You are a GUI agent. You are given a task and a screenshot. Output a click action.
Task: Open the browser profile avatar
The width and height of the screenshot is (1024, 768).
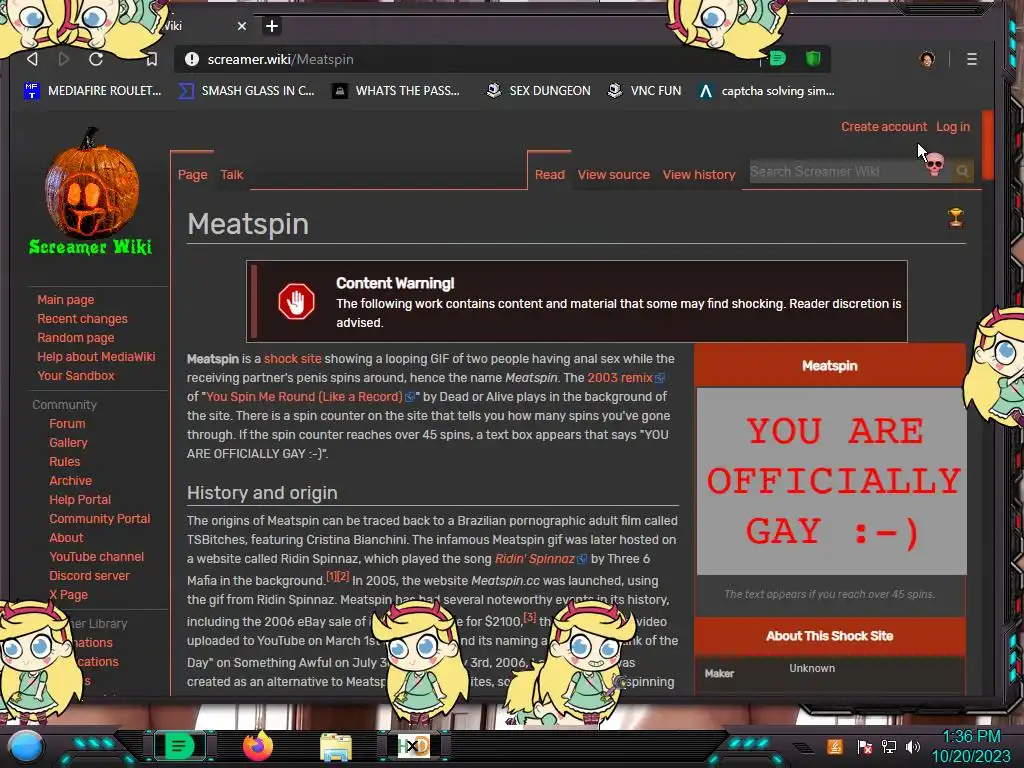[927, 59]
